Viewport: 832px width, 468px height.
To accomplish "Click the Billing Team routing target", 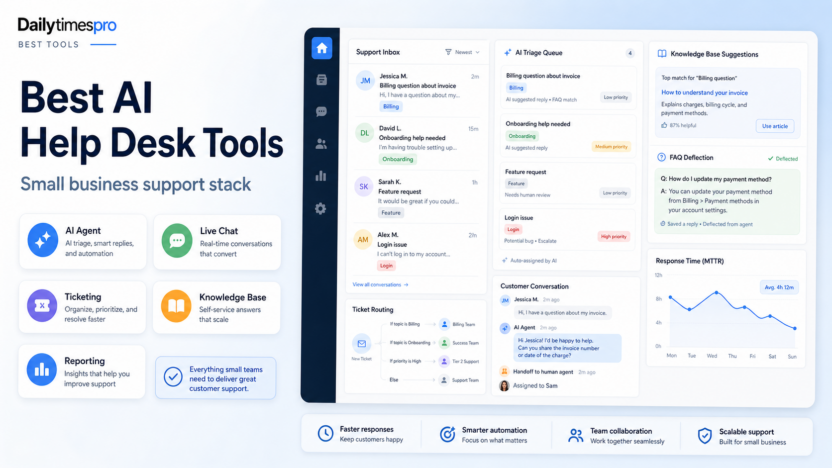I will (x=458, y=324).
